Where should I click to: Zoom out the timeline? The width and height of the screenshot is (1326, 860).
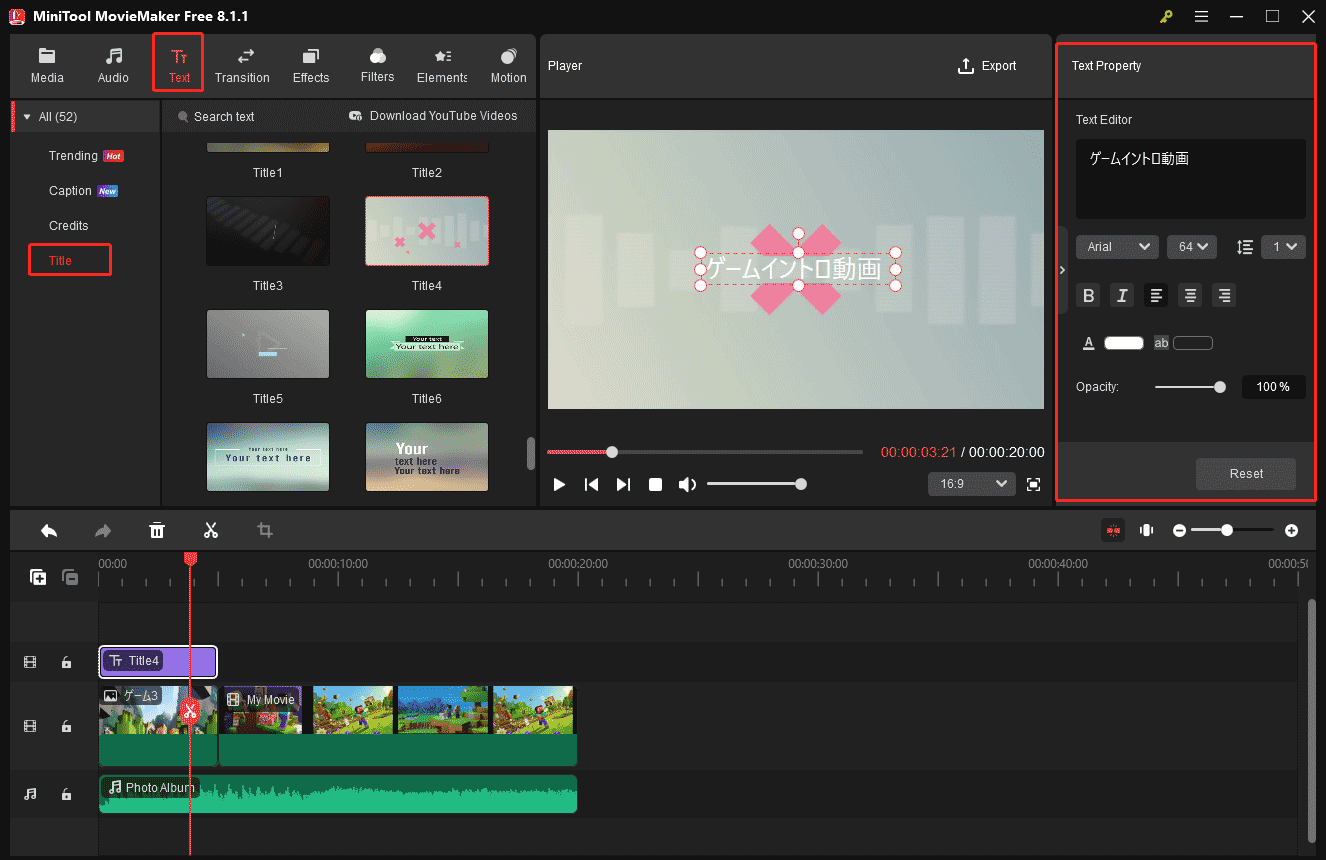pyautogui.click(x=1179, y=530)
